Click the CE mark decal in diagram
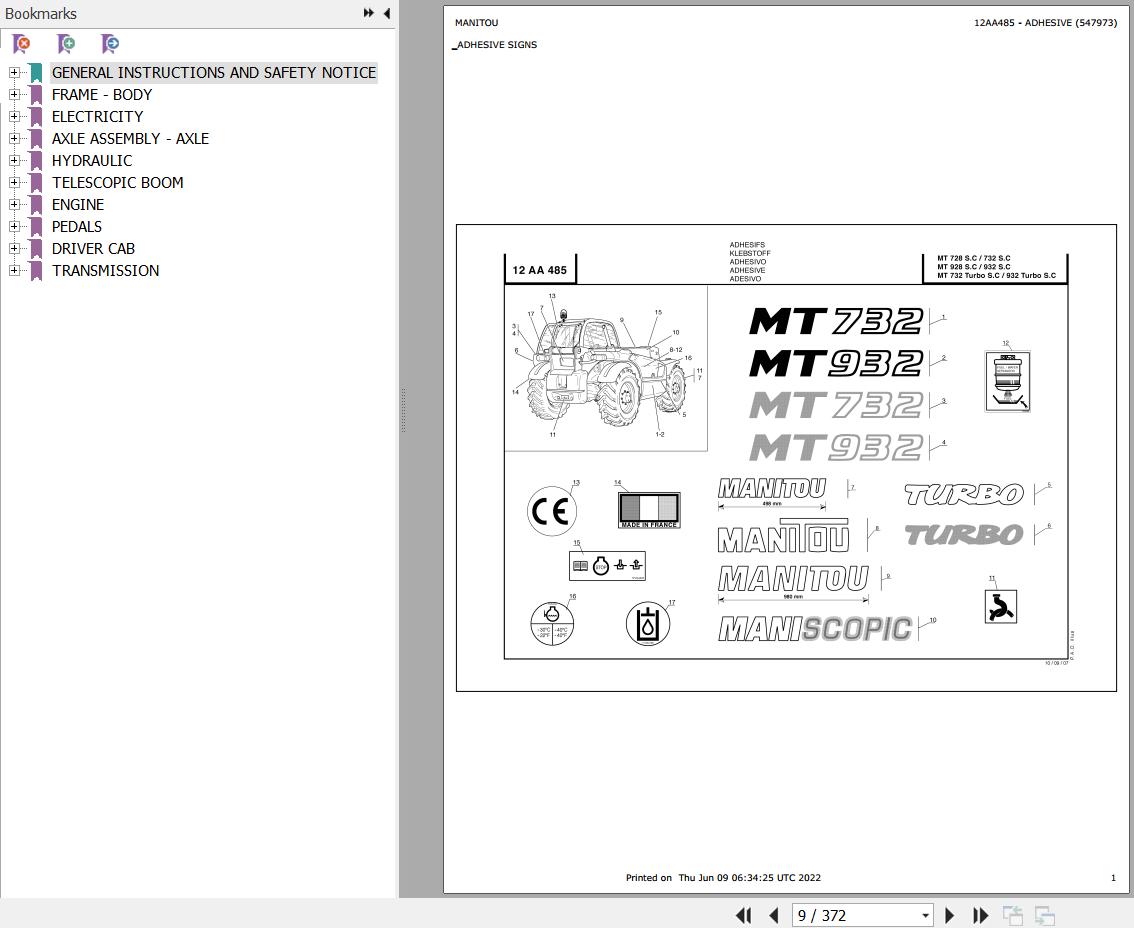Image resolution: width=1134 pixels, height=928 pixels. 552,511
